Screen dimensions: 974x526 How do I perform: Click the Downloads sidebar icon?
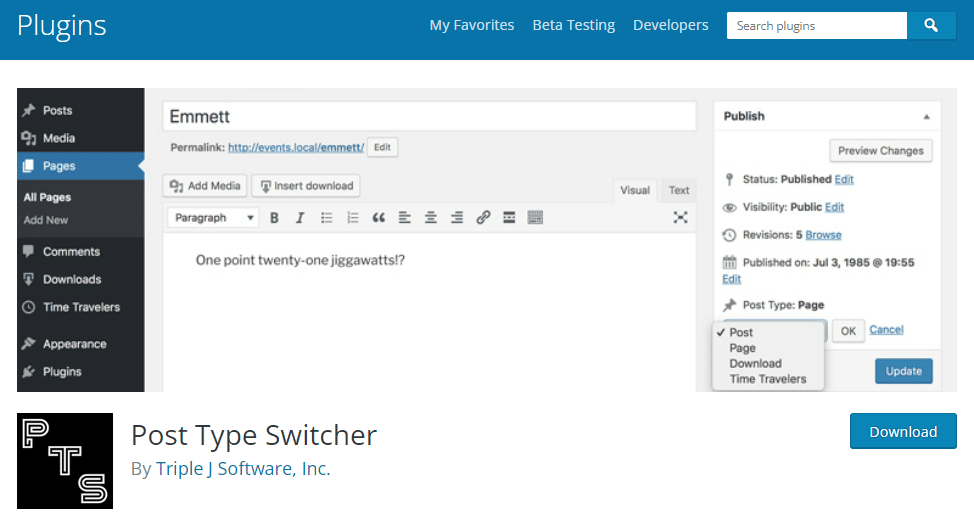(x=29, y=279)
